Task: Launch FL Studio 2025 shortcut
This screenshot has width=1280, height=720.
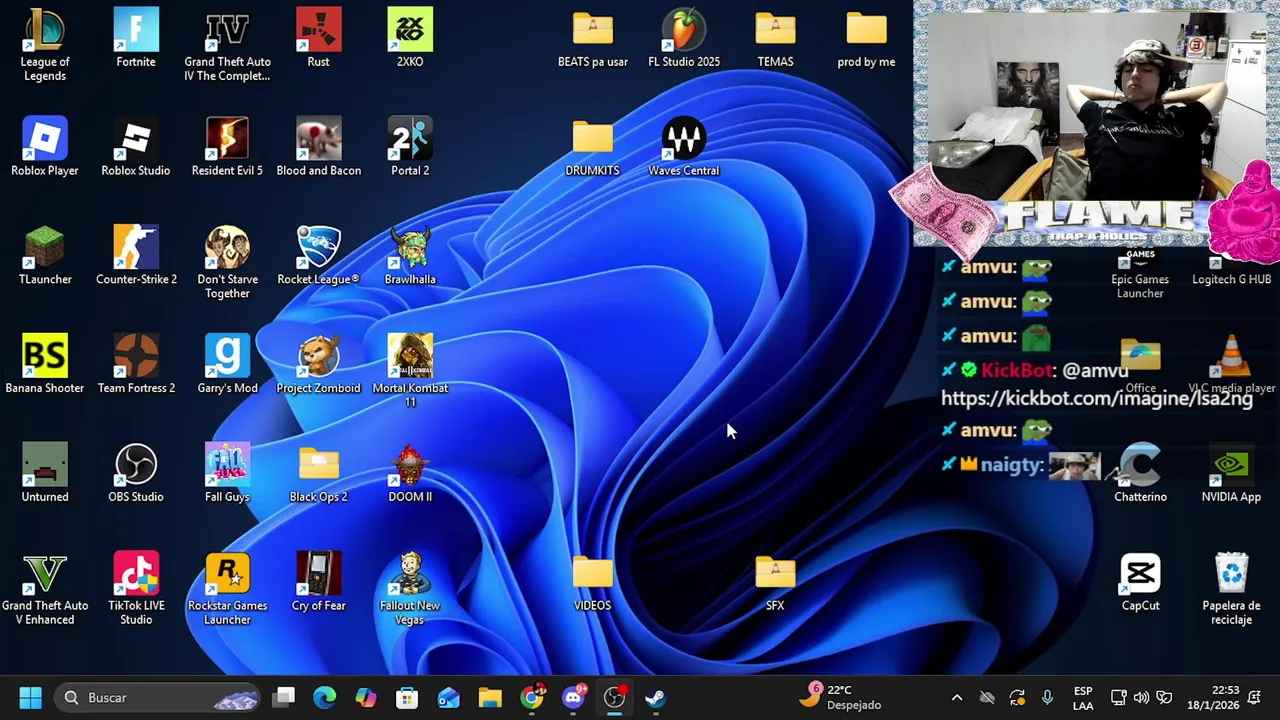Action: click(684, 38)
